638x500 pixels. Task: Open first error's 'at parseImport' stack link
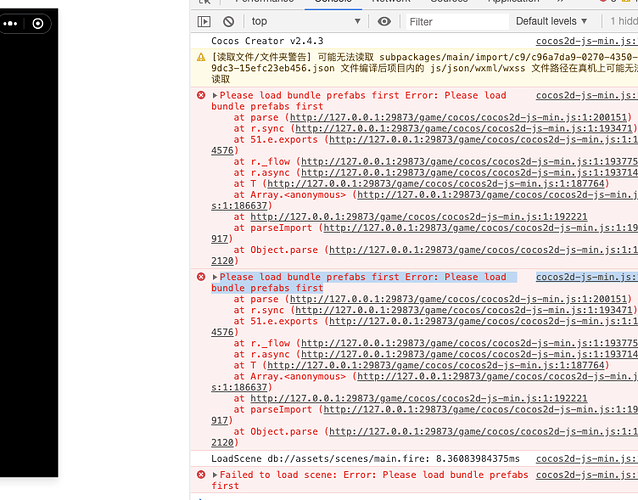point(481,227)
